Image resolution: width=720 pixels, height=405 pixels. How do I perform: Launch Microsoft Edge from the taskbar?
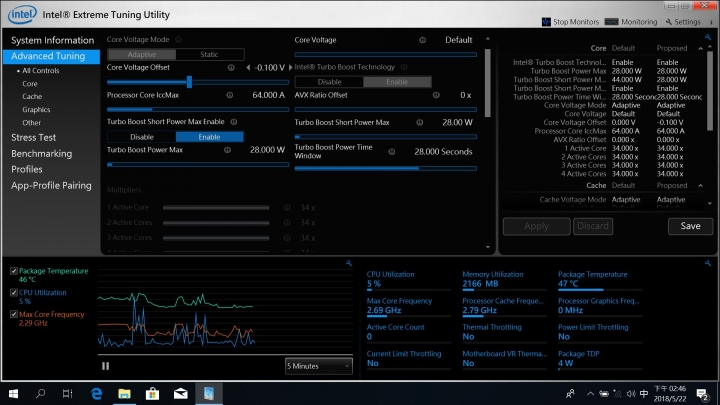click(96, 394)
